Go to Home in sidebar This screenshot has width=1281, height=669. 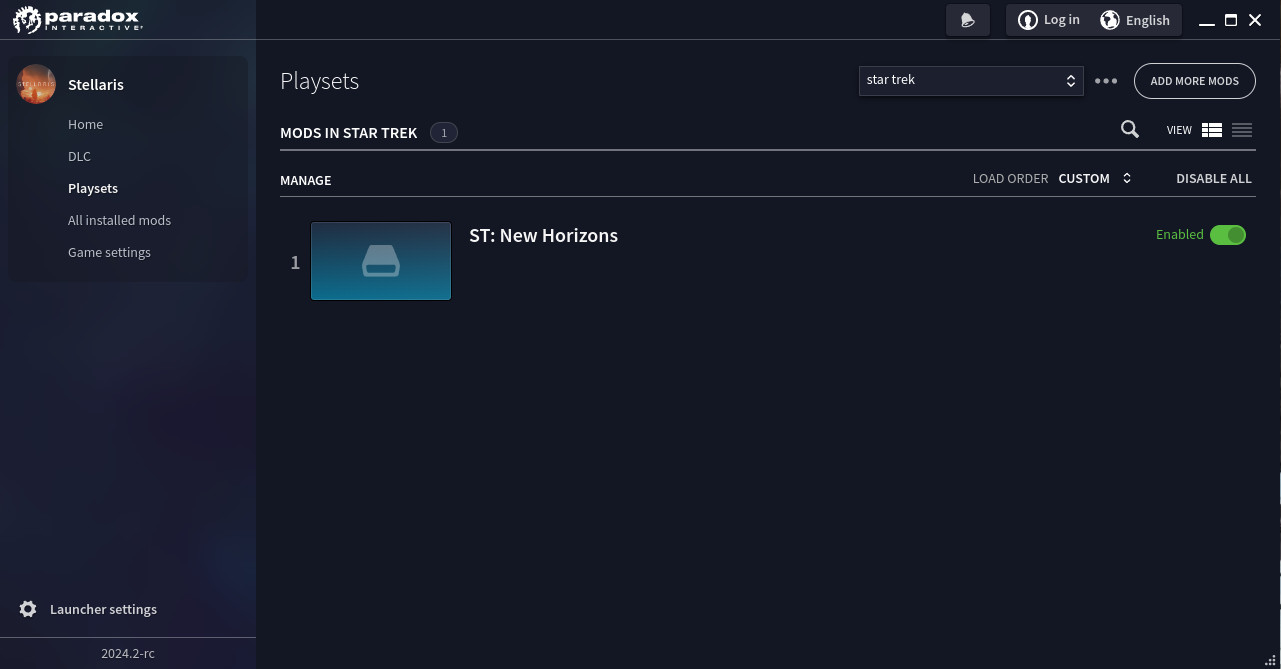click(85, 124)
